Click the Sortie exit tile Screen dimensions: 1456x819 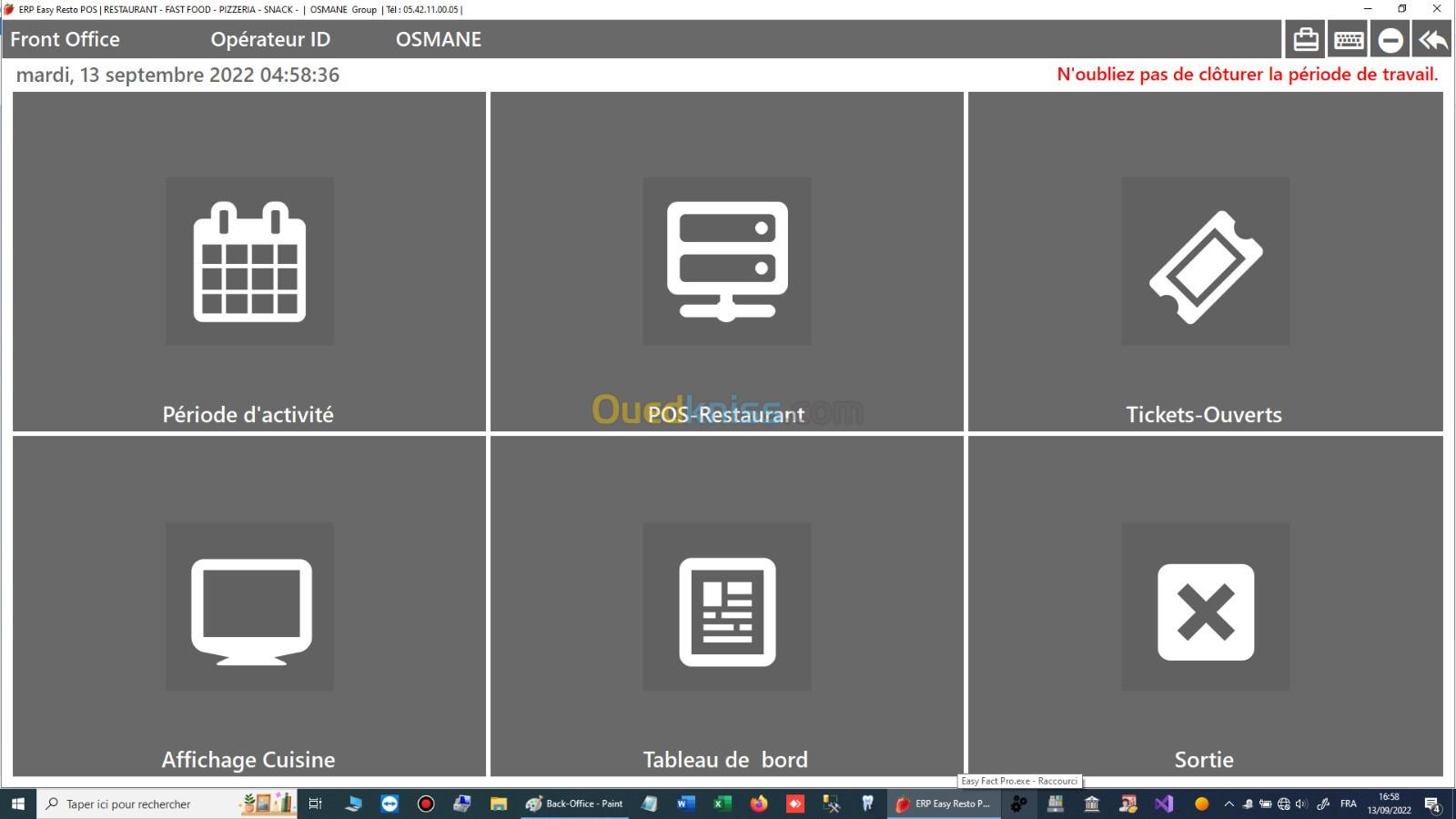1205,606
